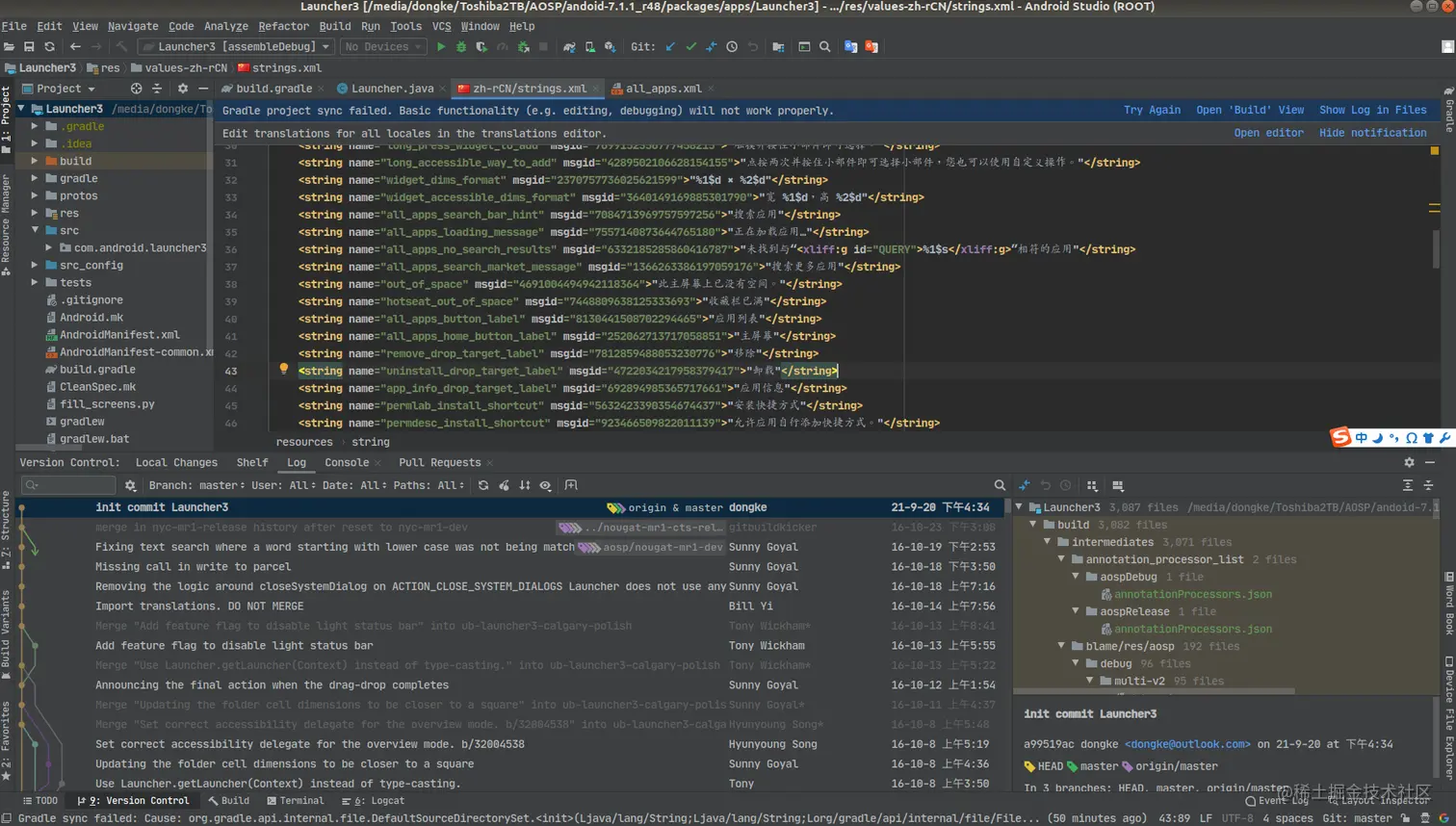Commit changes with the Git checkmark icon

[690, 46]
